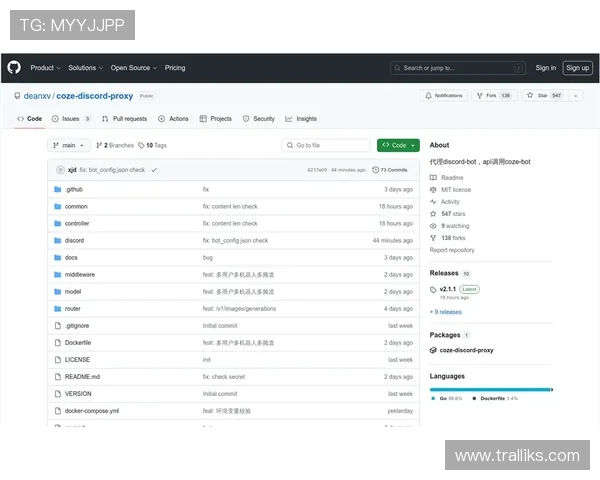600x480 pixels.
Task: Open the .github folder
Action: (74, 189)
